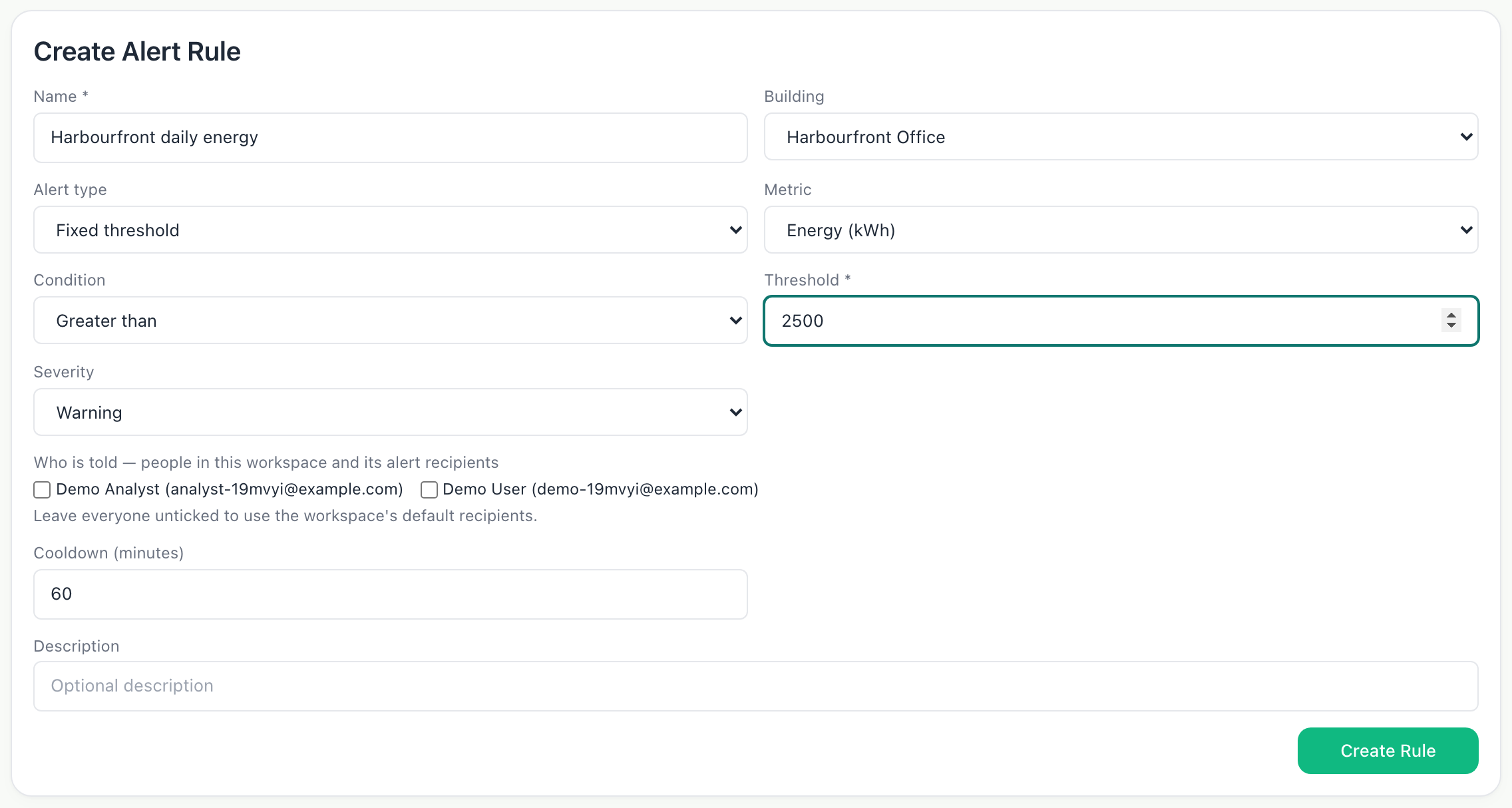Expand the Severity dropdown
Viewport: 1512px width, 808px height.
[x=391, y=412]
